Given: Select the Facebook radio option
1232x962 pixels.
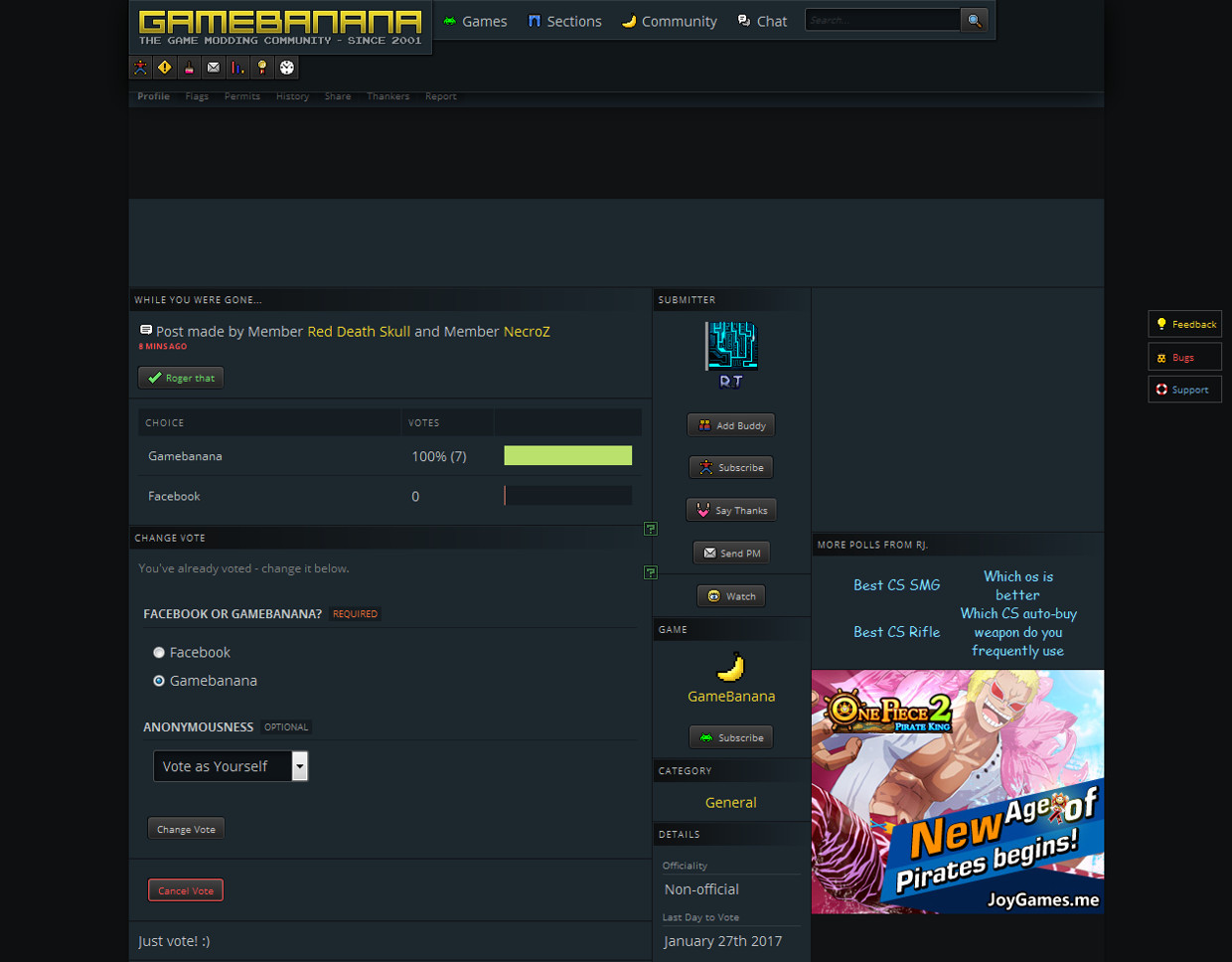Looking at the screenshot, I should coord(159,653).
